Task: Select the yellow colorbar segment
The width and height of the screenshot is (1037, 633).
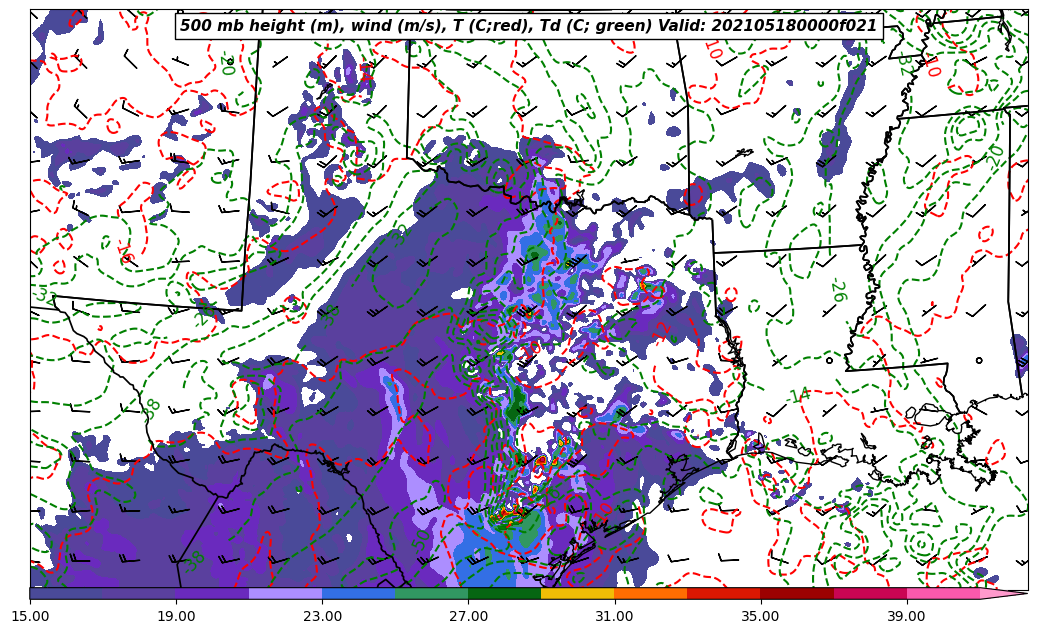Action: [x=577, y=593]
